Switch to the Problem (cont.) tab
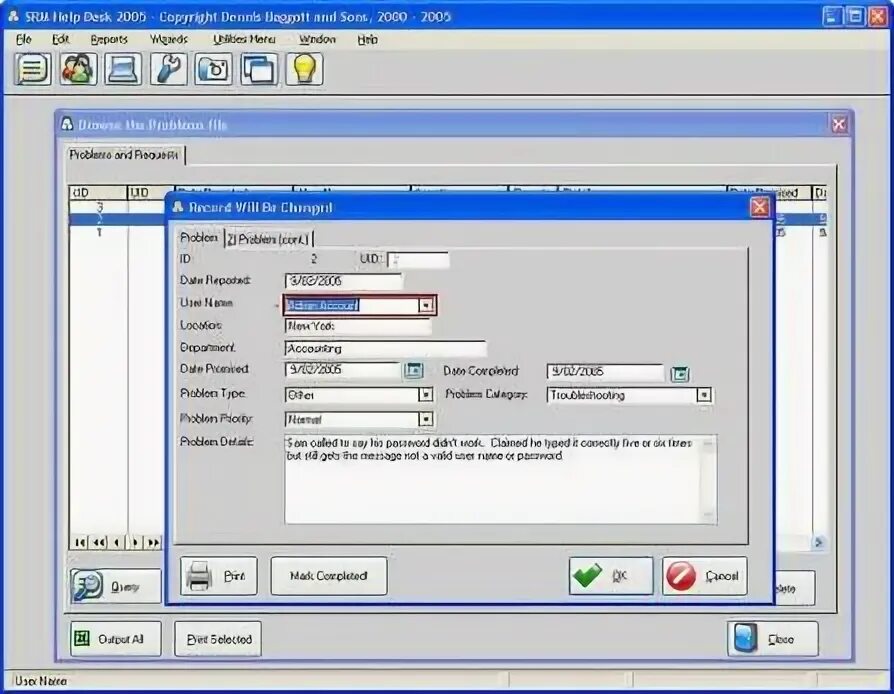Viewport: 894px width, 694px height. coord(268,240)
